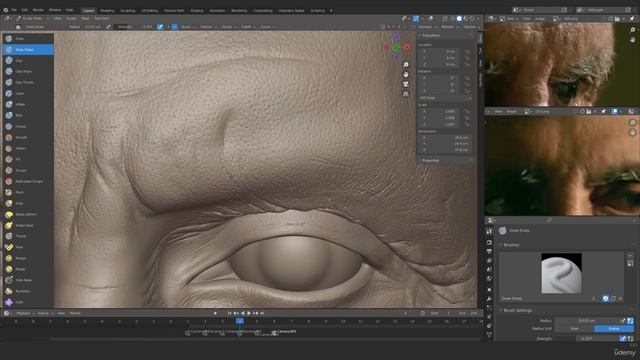Select the Grab brush tool
This screenshot has width=640, height=360.
(28, 203)
